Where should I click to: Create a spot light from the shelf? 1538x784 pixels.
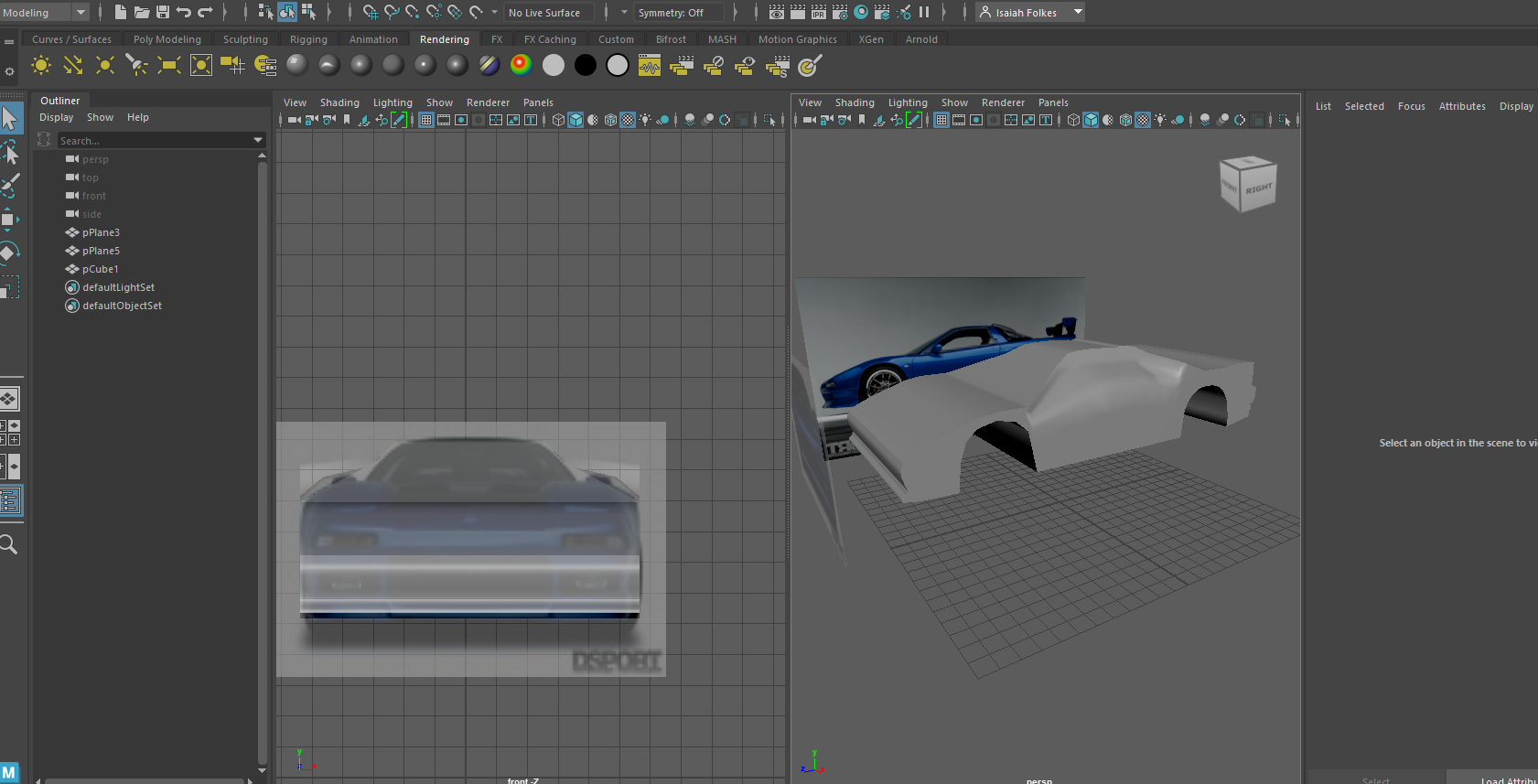click(136, 65)
